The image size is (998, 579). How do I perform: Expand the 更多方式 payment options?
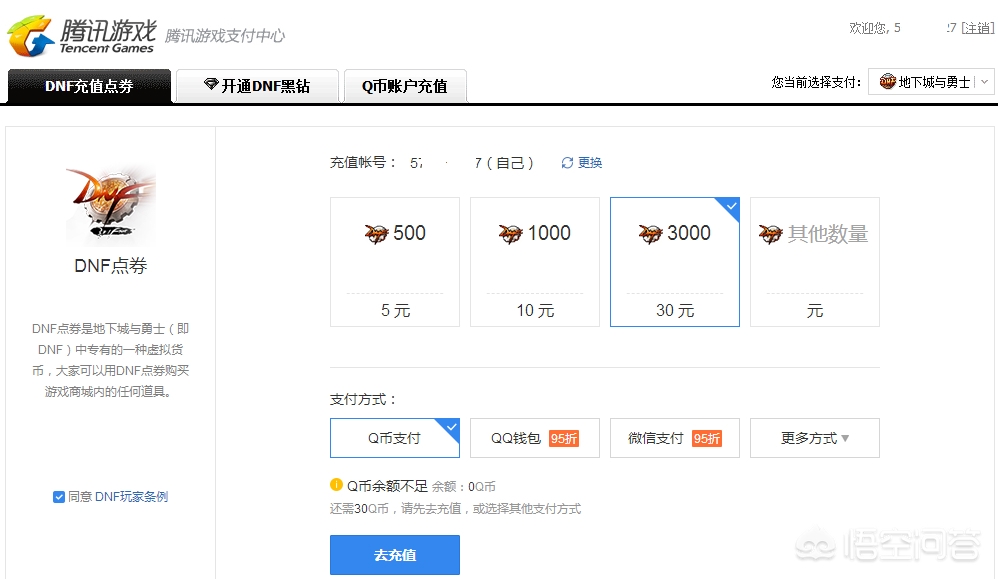coord(815,438)
